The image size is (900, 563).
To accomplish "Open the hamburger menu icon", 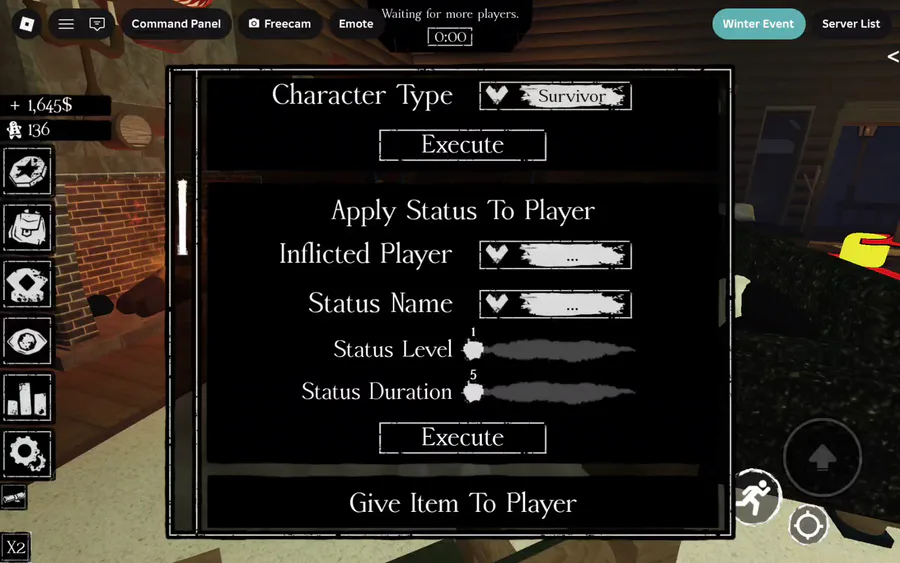I will pyautogui.click(x=66, y=24).
